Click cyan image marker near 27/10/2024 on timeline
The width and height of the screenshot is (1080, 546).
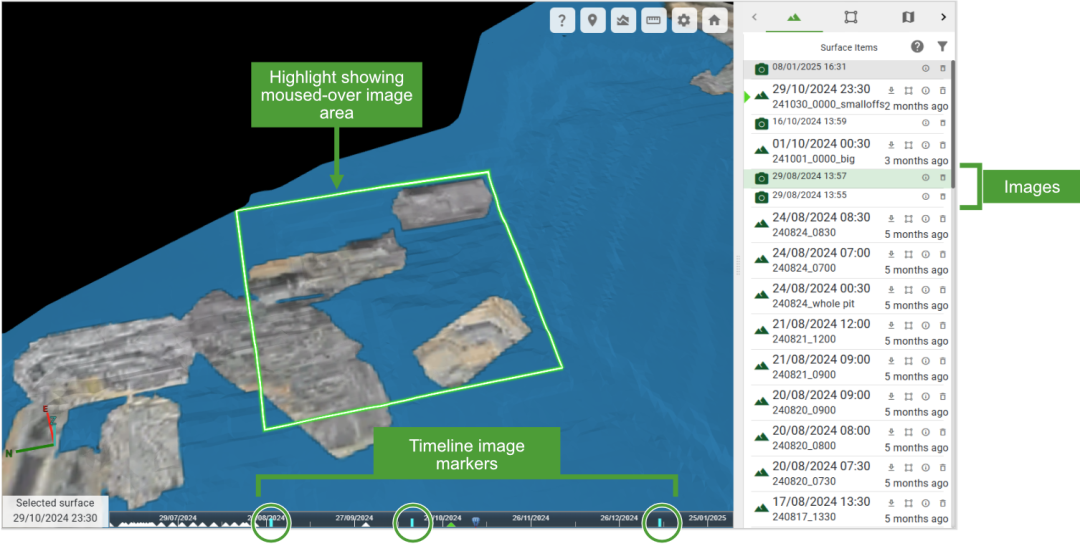pyautogui.click(x=412, y=523)
